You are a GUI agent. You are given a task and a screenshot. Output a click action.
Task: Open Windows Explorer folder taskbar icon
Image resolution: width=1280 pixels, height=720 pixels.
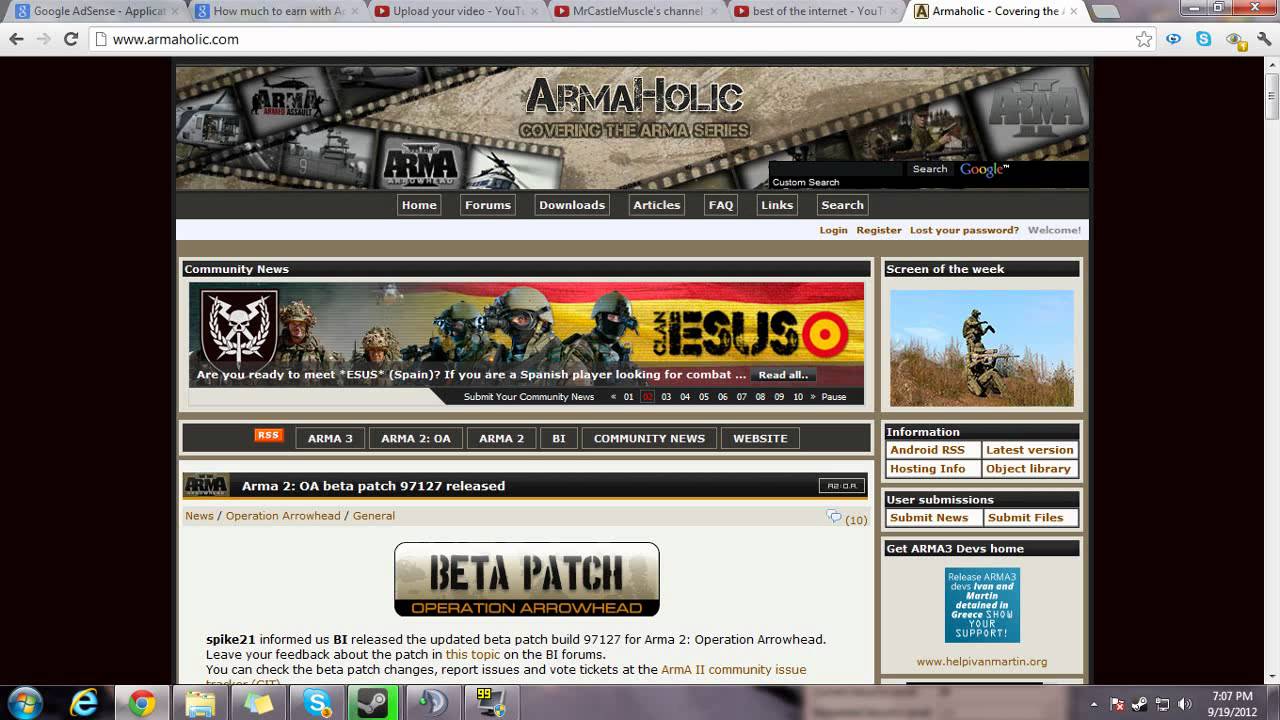(200, 703)
